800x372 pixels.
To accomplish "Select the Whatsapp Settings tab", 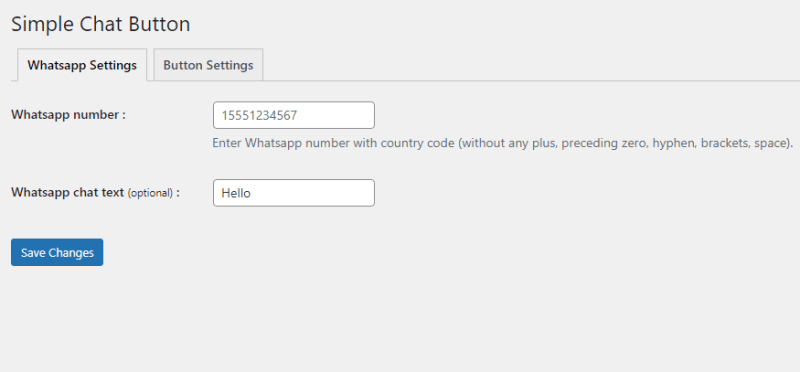I will coord(82,65).
